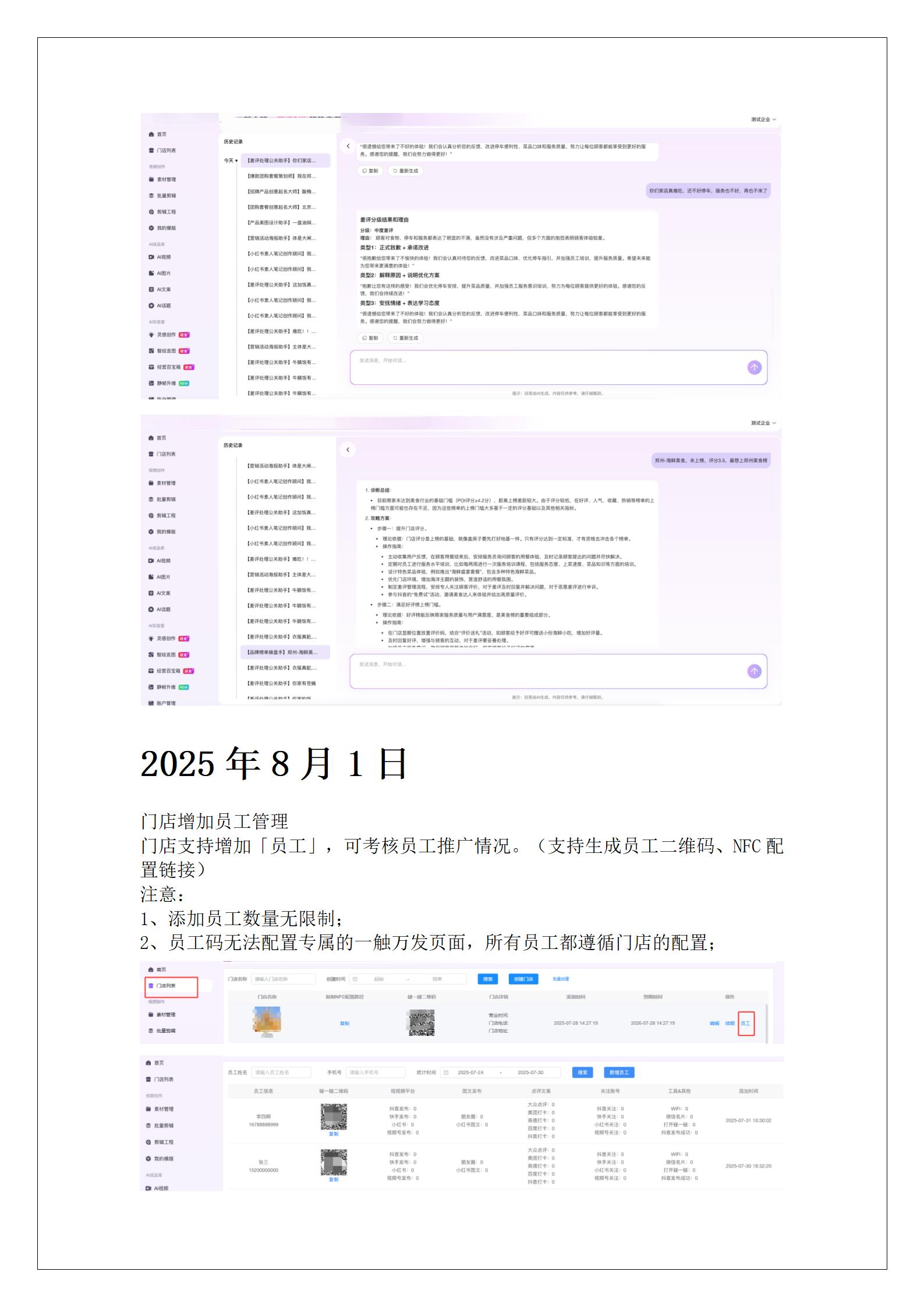Click the store's blurred QR code thumbnail
The height and width of the screenshot is (1307, 924).
click(x=422, y=1023)
